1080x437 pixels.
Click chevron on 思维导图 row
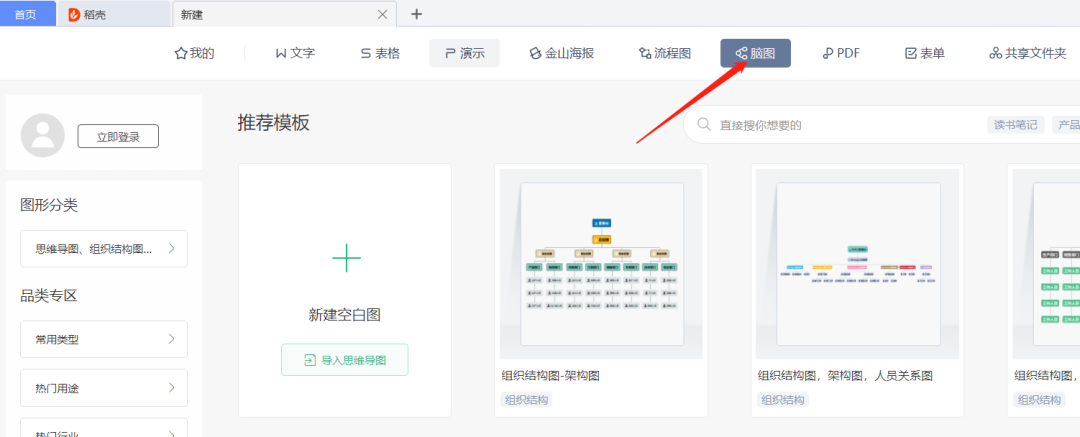pyautogui.click(x=172, y=248)
